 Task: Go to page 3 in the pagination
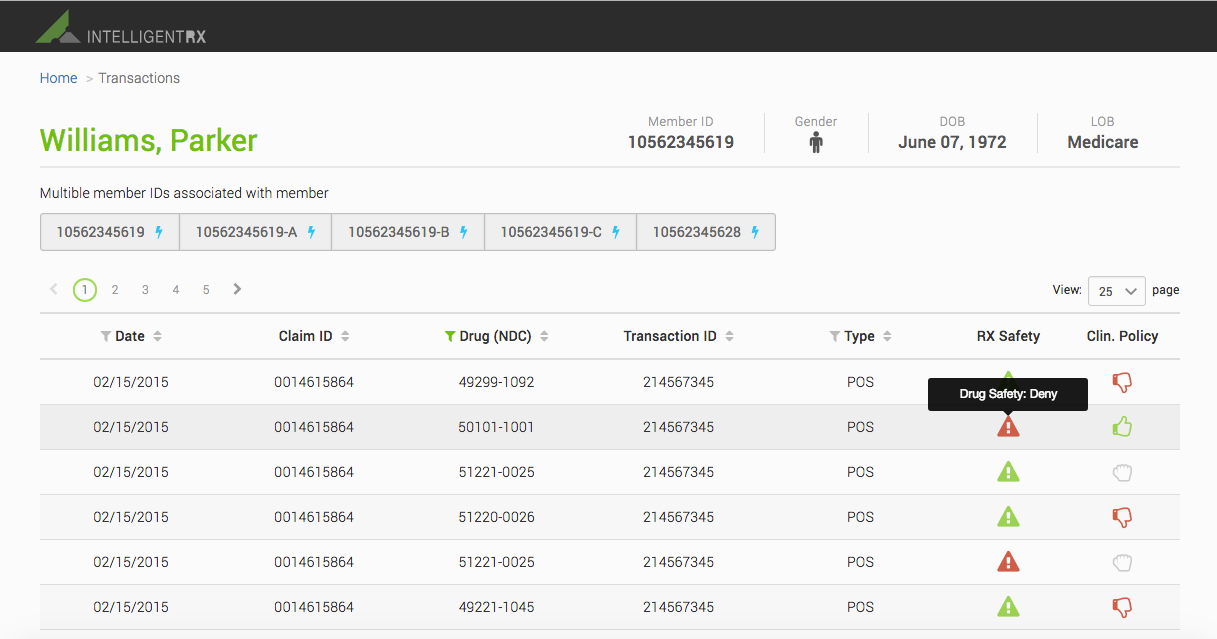[x=145, y=290]
